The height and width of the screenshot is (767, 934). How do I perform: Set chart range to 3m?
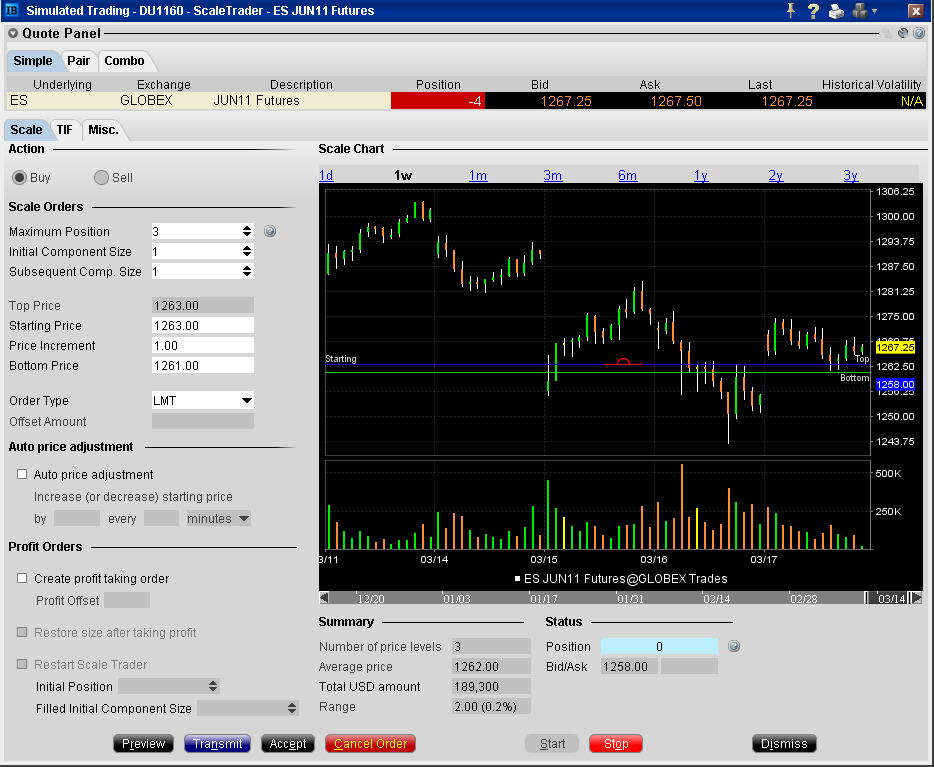click(553, 176)
